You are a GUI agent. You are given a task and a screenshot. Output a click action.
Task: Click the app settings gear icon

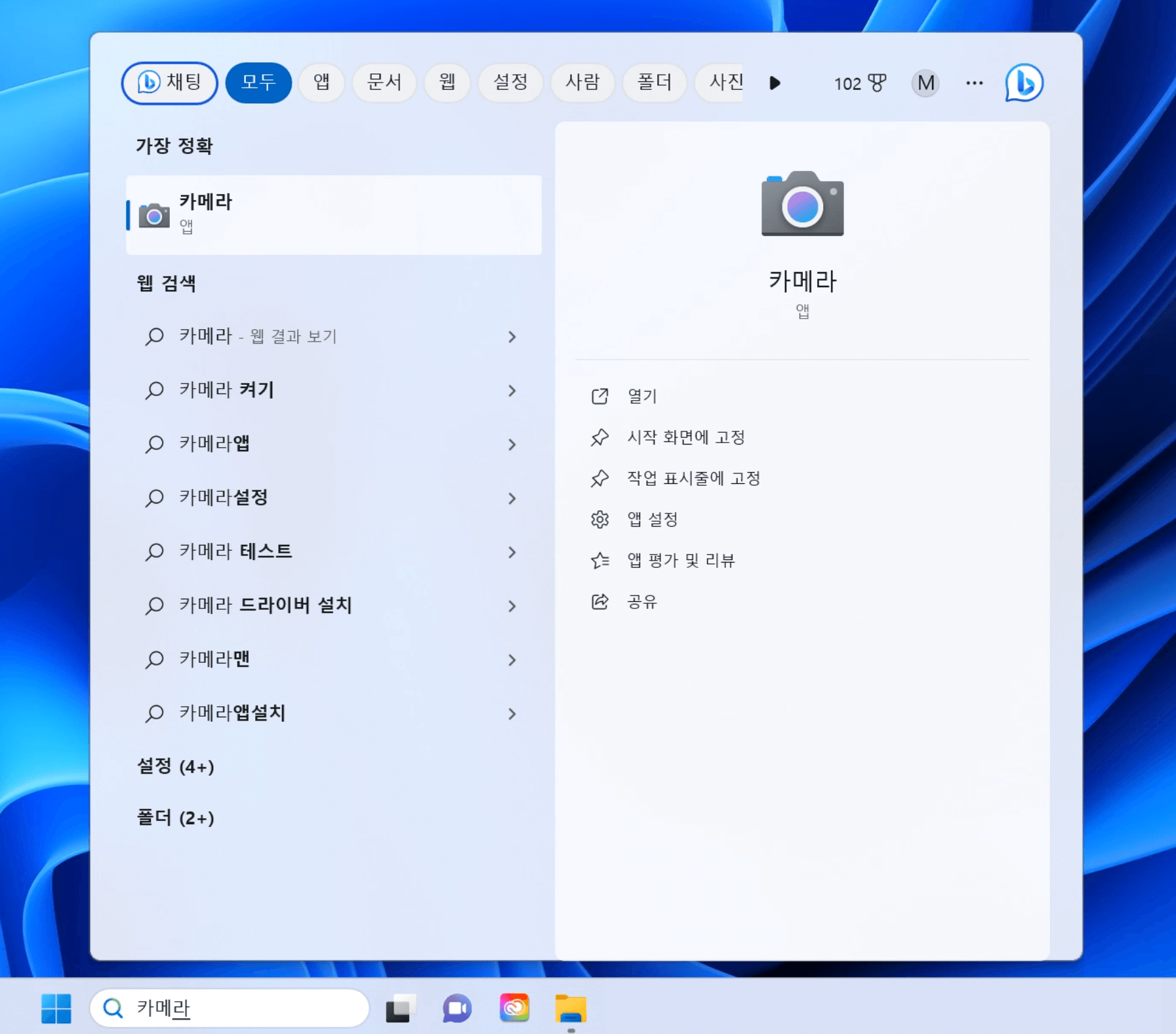pos(599,519)
